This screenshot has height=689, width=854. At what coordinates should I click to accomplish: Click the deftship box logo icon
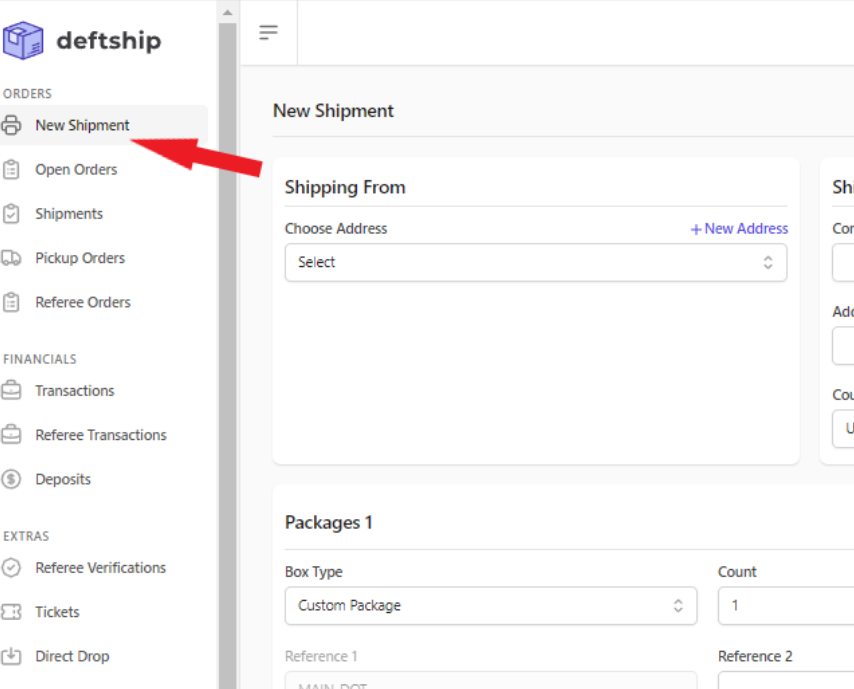tap(23, 40)
